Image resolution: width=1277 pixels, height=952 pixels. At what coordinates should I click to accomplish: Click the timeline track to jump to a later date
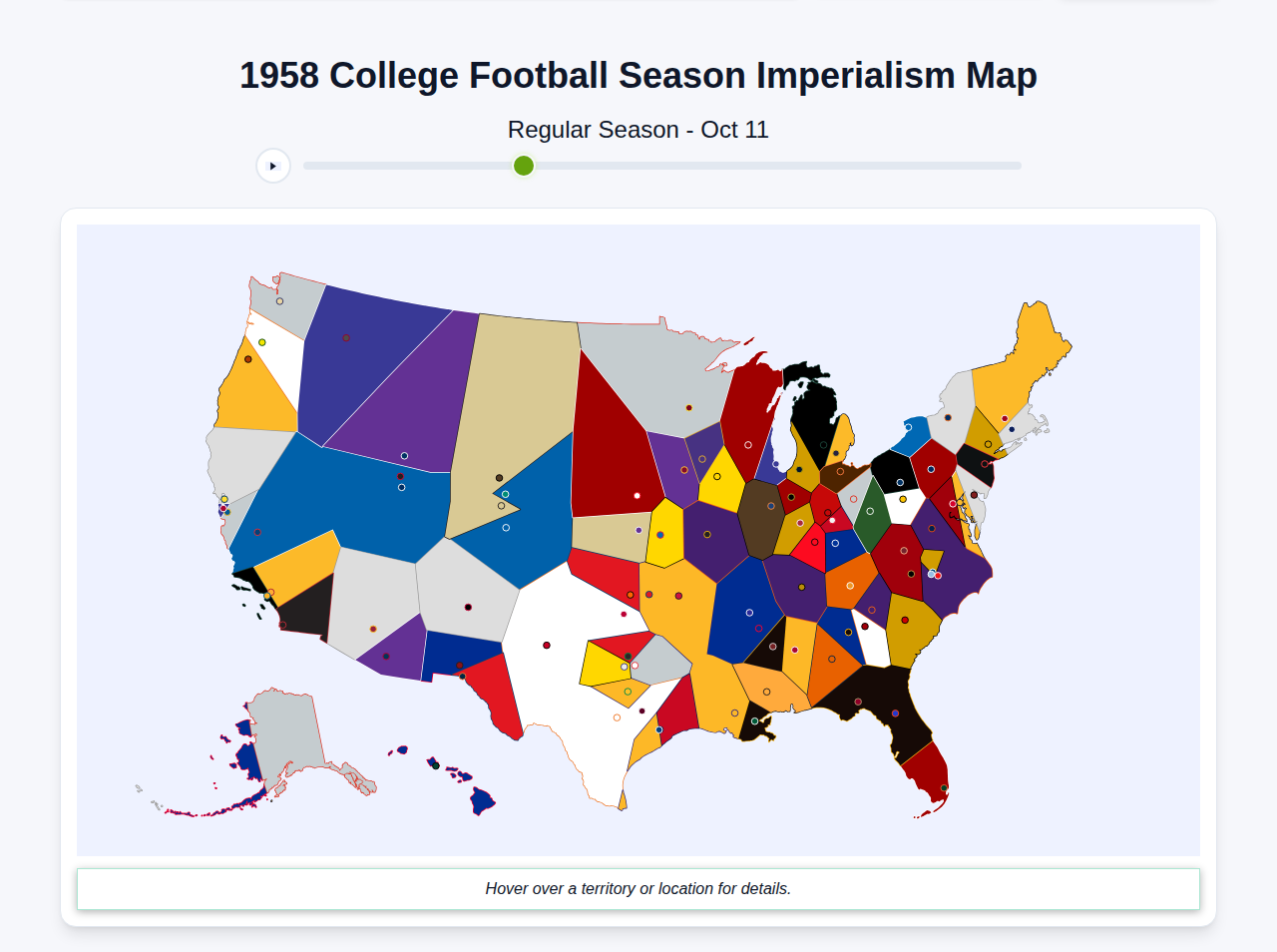798,166
